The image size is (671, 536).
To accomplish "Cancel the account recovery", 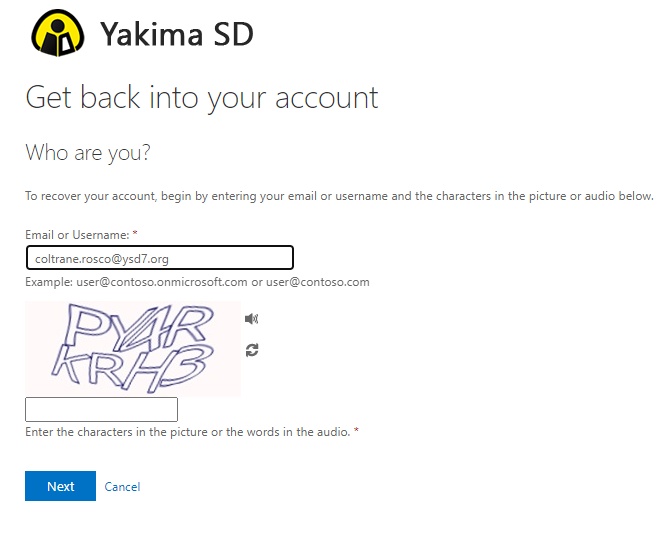I will (x=122, y=487).
